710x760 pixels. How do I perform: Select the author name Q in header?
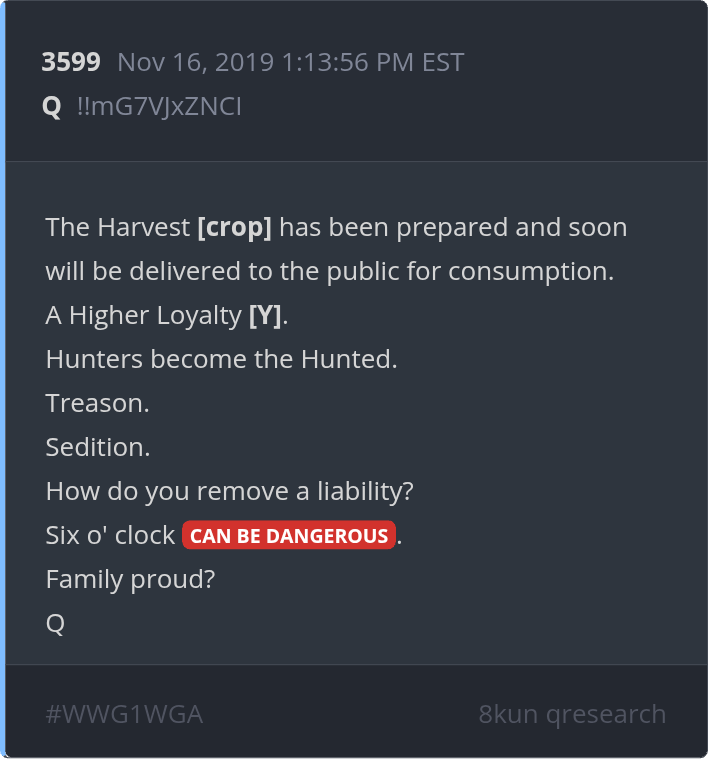coord(52,106)
